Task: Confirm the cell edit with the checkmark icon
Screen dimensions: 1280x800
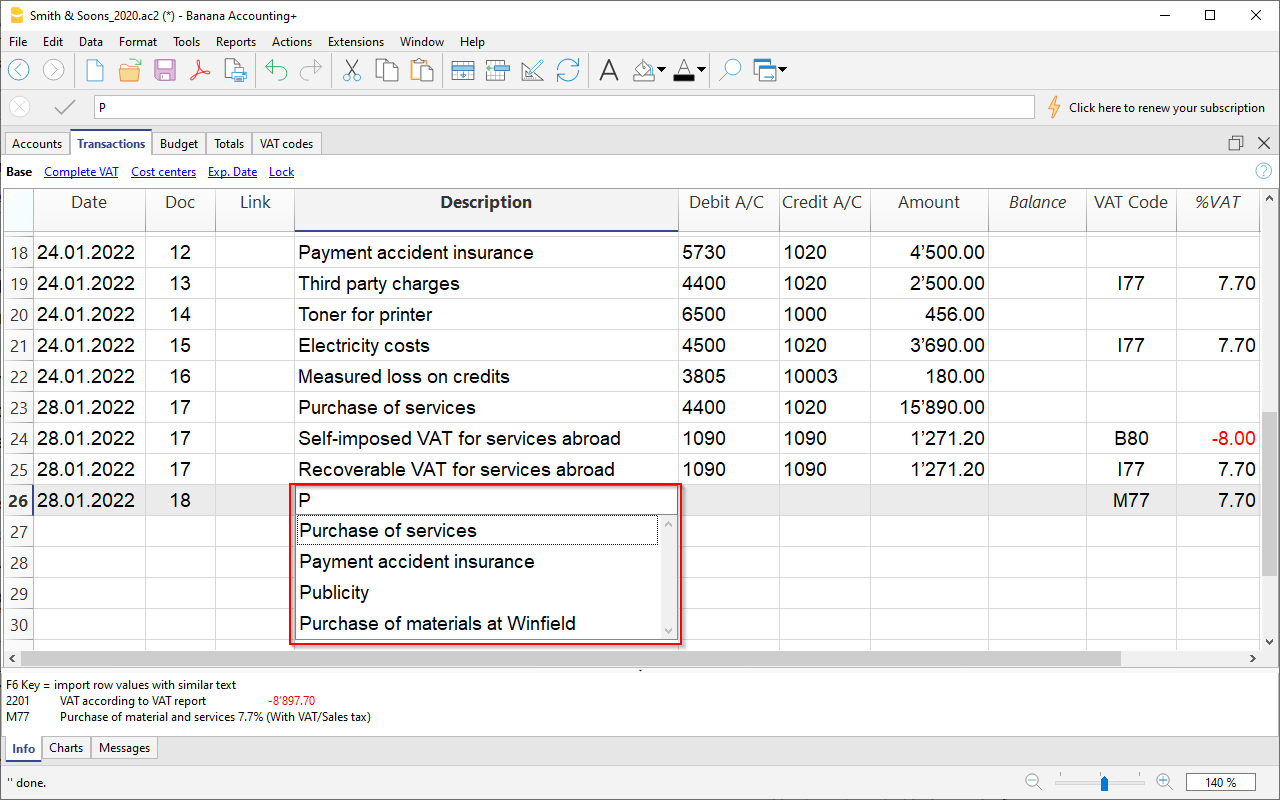Action: (x=65, y=107)
